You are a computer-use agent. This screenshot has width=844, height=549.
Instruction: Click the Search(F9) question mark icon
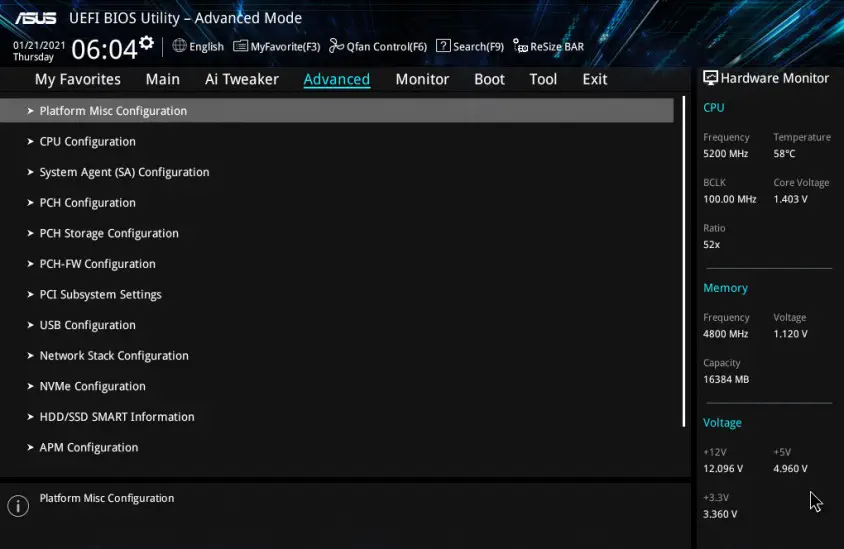(443, 46)
